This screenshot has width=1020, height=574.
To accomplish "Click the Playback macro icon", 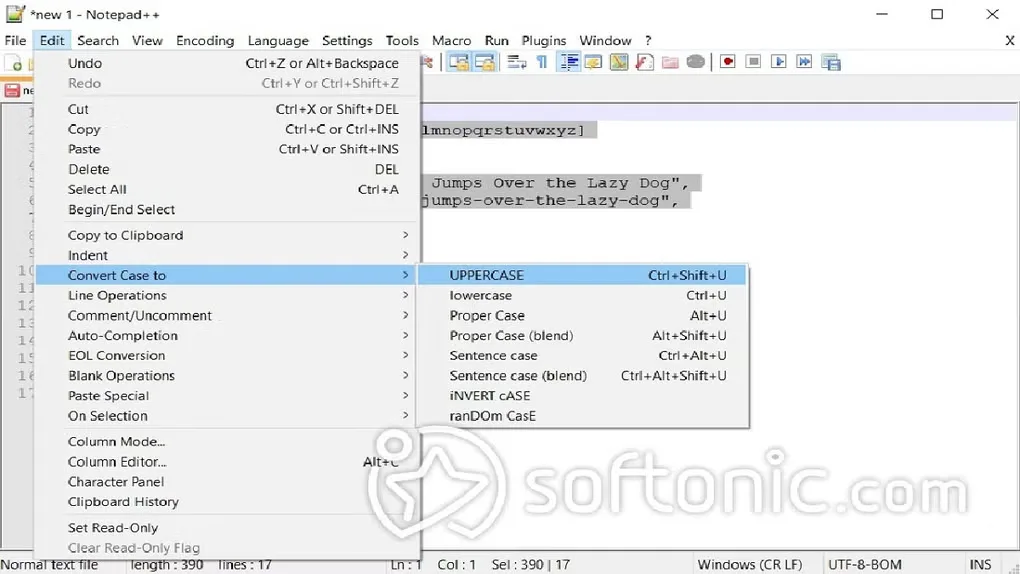I will (x=778, y=62).
